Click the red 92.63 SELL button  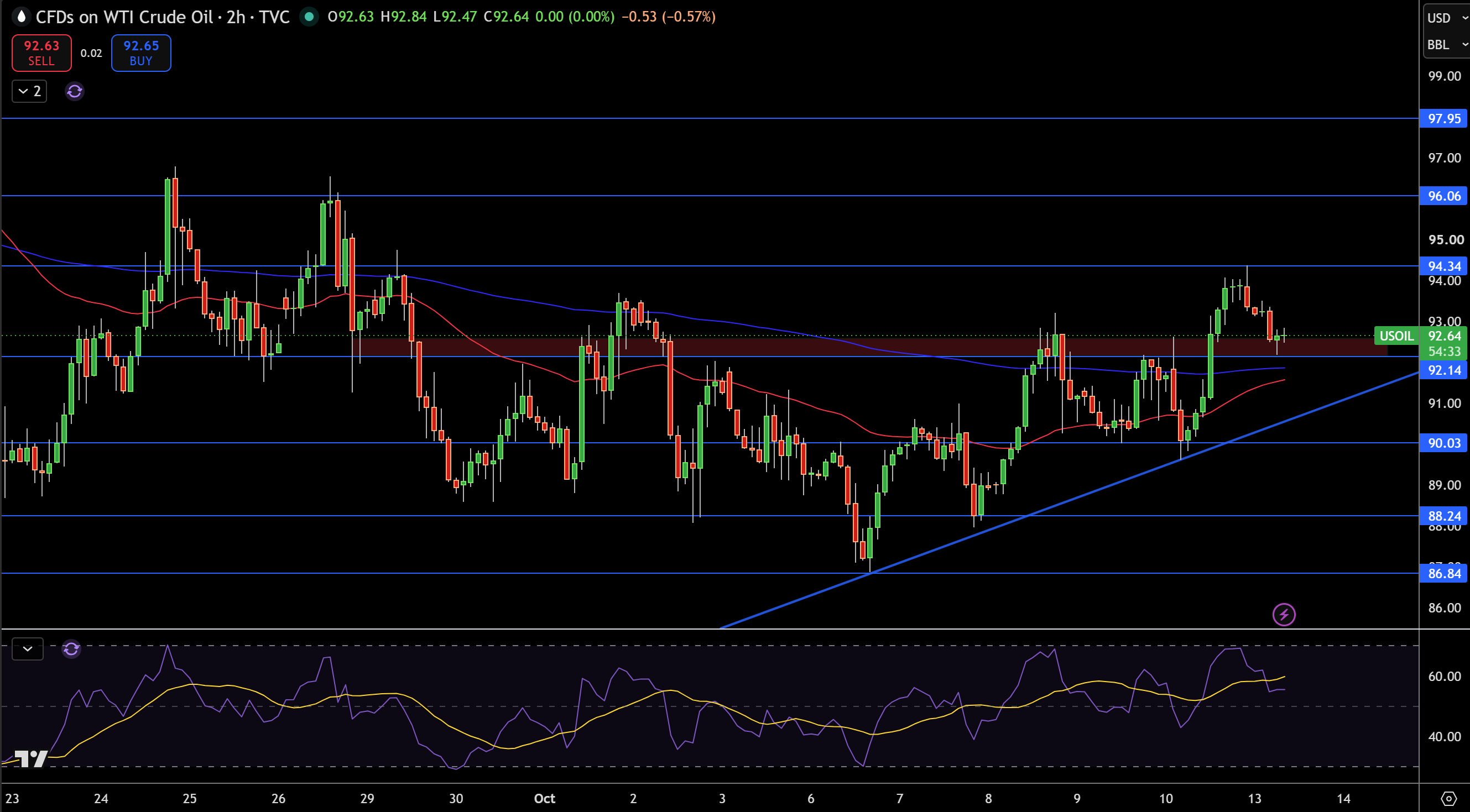[x=41, y=53]
